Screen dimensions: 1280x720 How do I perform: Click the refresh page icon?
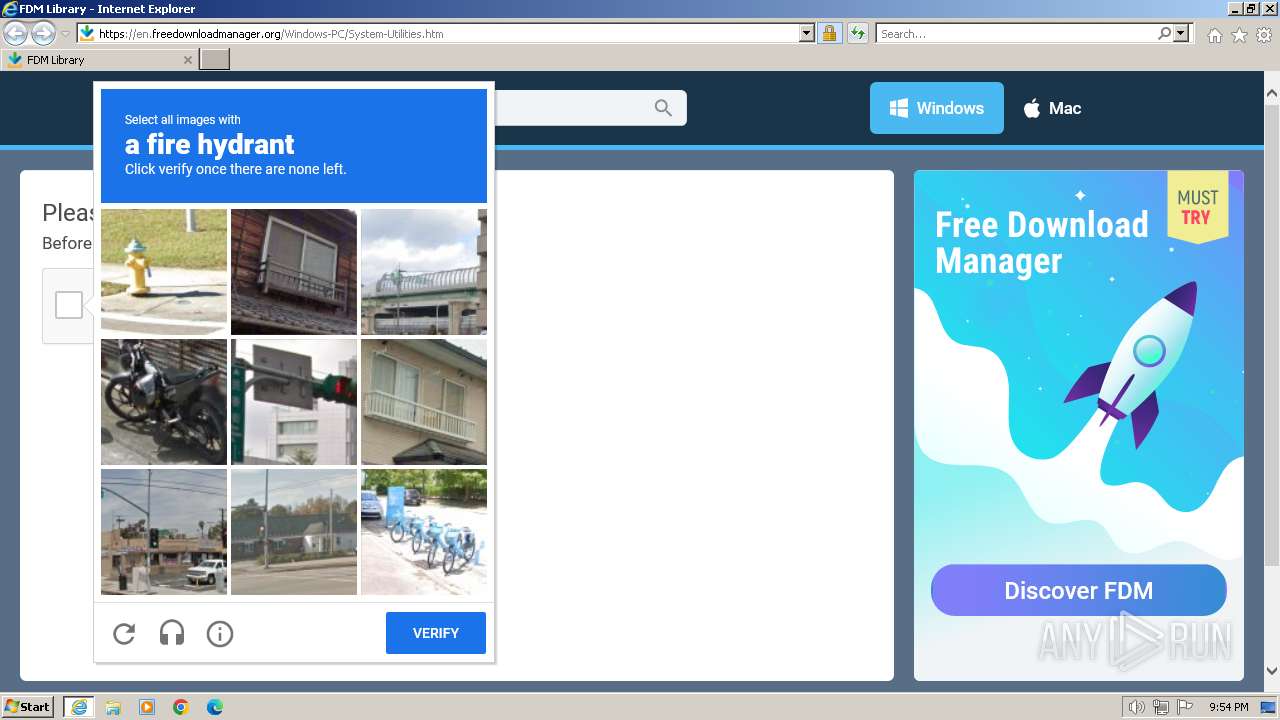point(857,33)
